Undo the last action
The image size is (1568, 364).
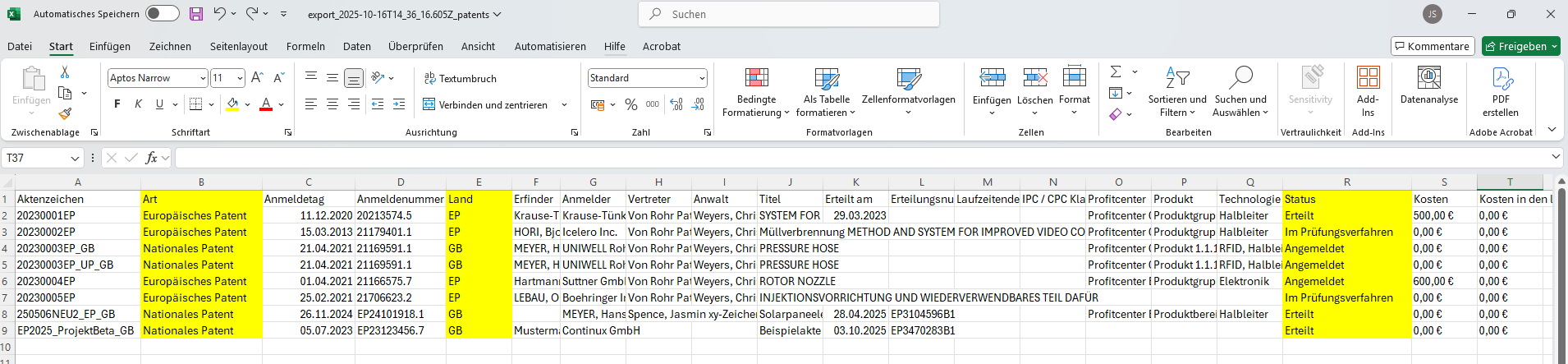219,13
